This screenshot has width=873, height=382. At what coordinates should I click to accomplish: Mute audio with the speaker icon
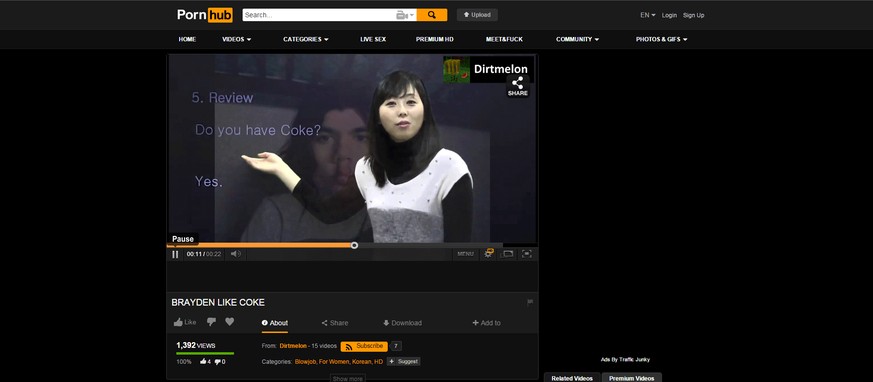[x=236, y=254]
